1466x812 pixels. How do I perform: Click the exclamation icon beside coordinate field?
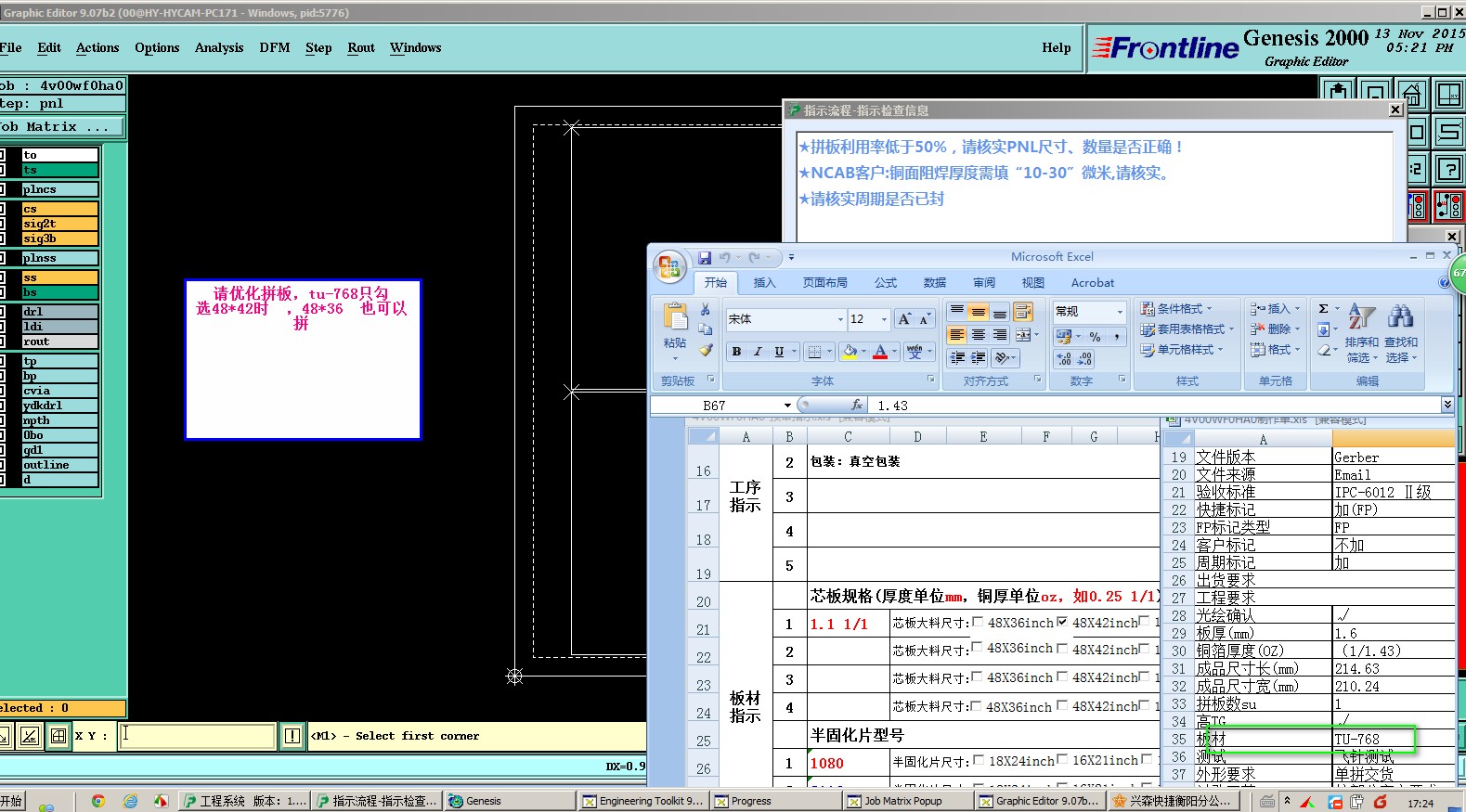click(292, 736)
